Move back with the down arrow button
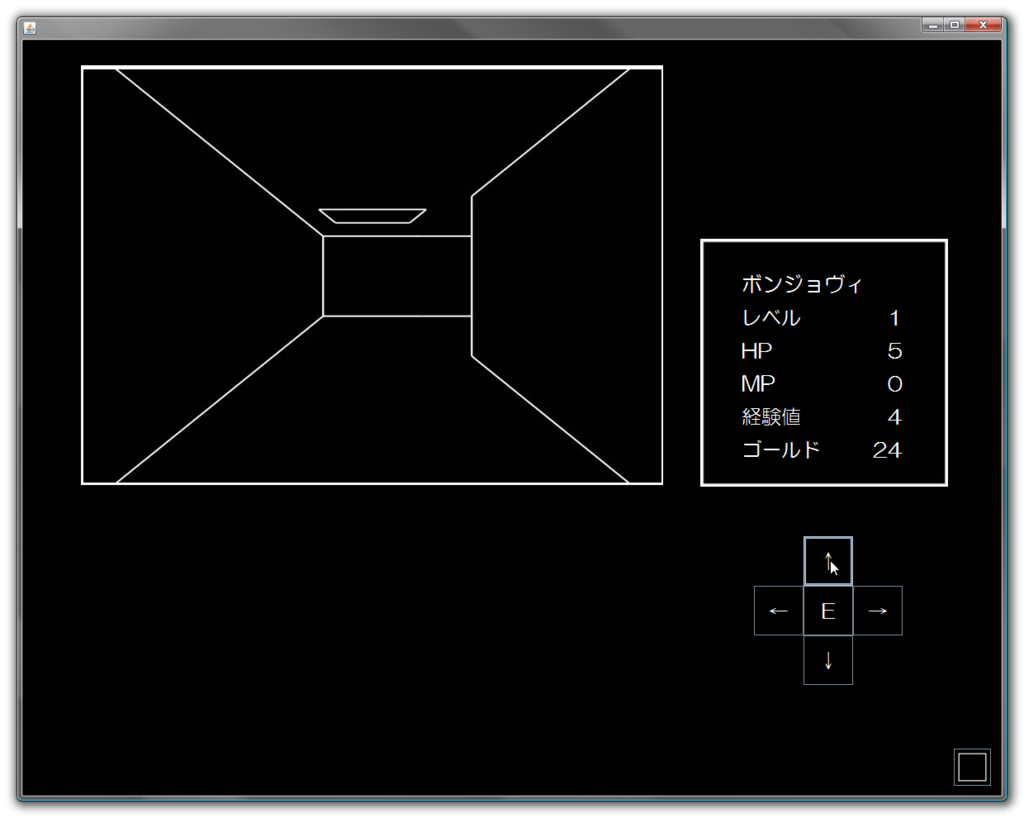 828,660
